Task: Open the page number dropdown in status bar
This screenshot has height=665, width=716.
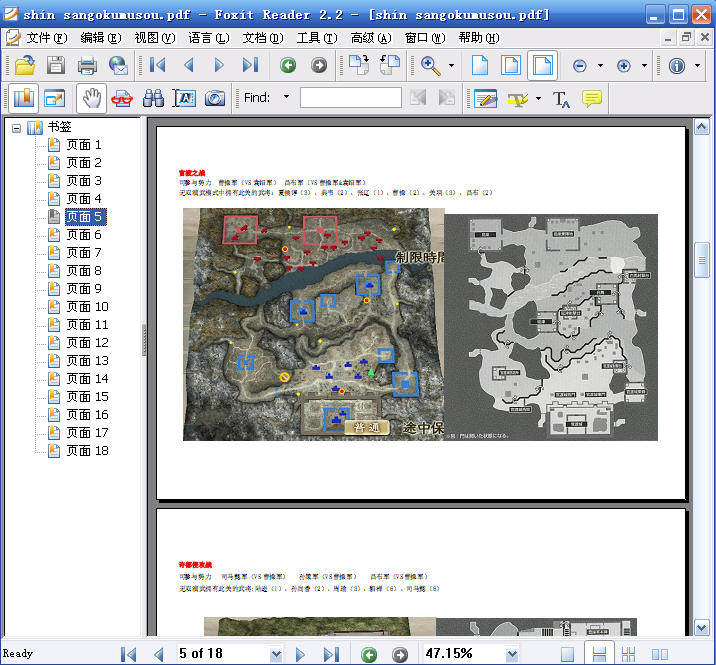Action: tap(276, 654)
